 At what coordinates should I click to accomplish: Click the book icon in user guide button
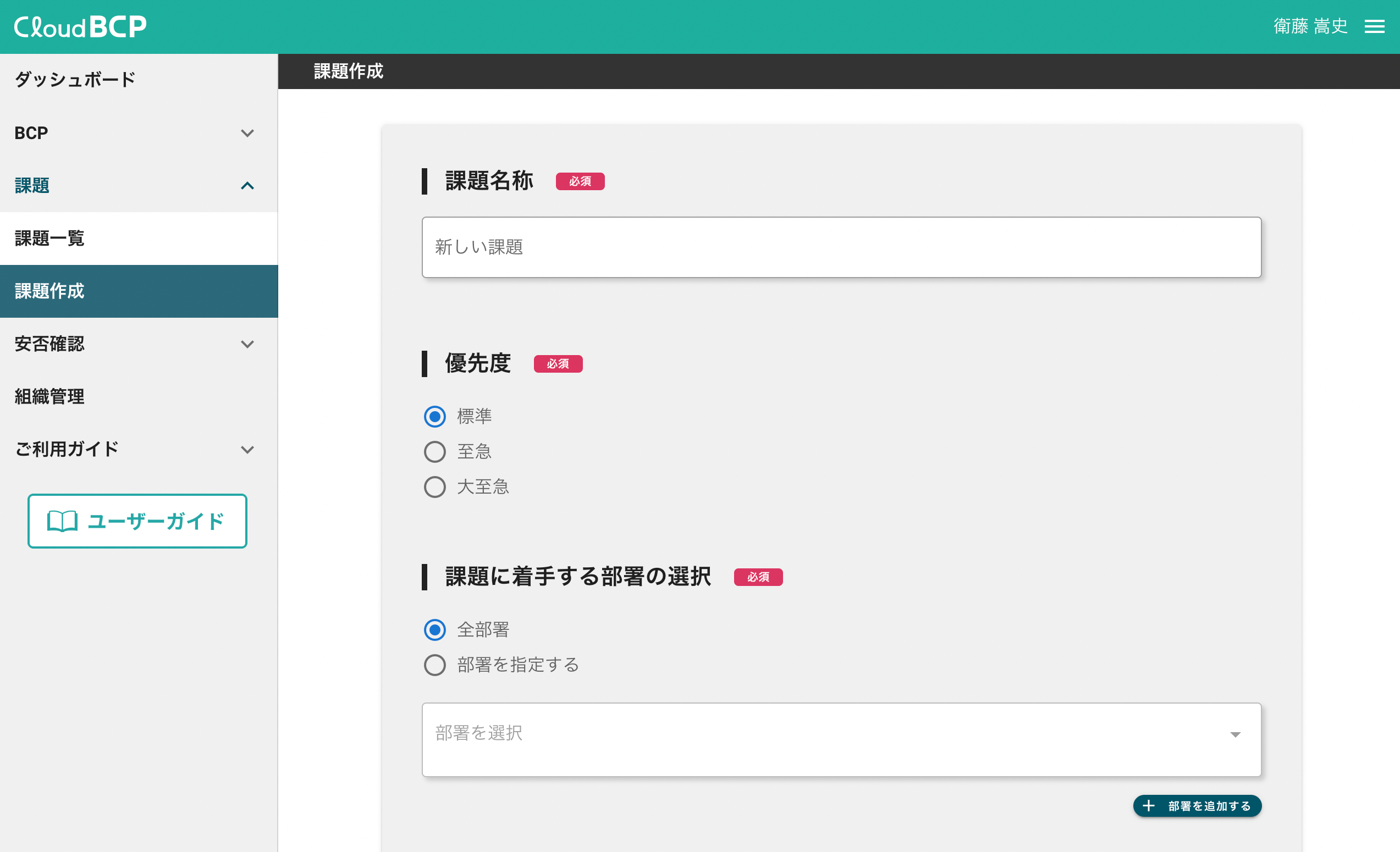point(62,521)
